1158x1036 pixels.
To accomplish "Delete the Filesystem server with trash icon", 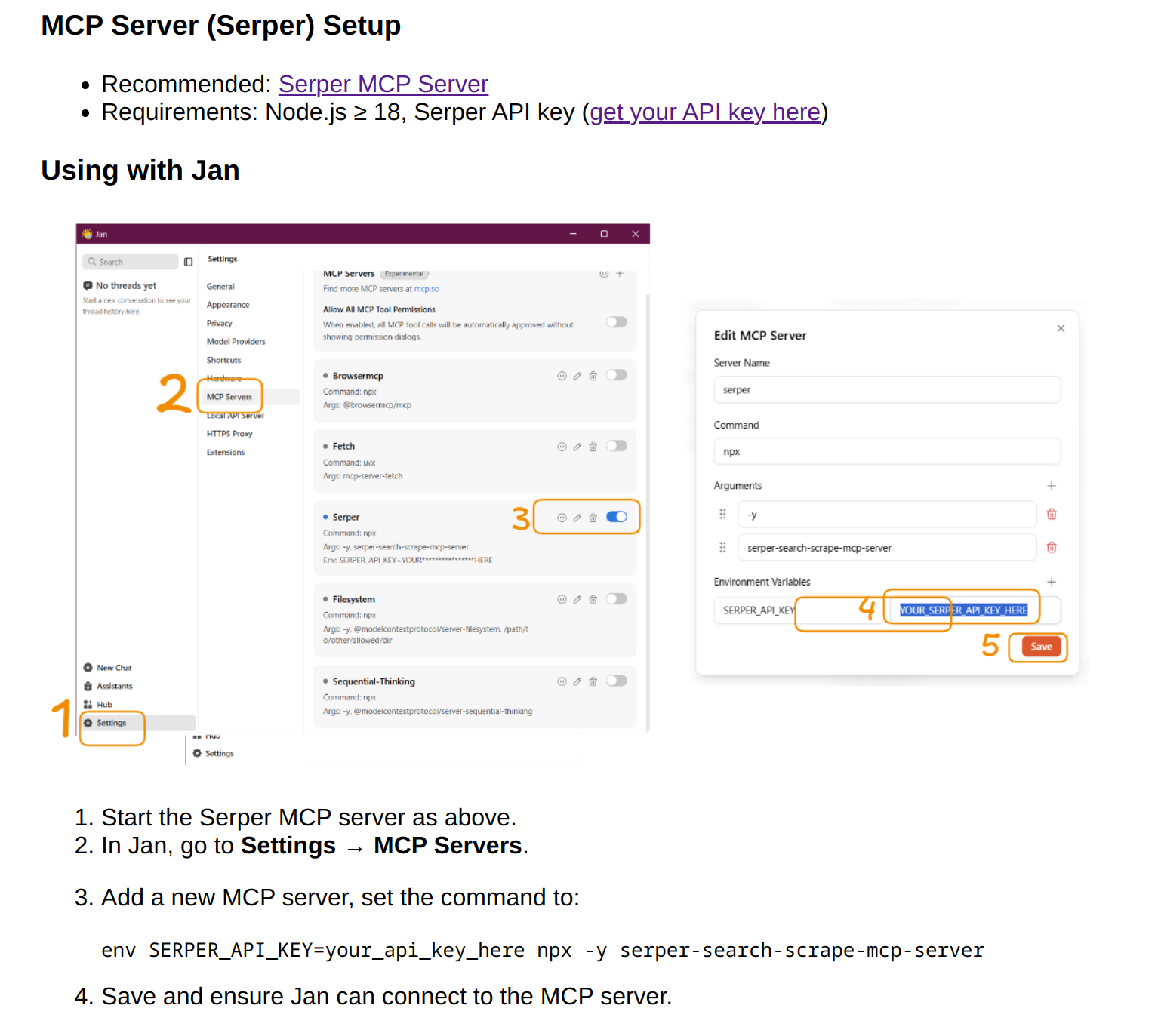I will coord(593,599).
